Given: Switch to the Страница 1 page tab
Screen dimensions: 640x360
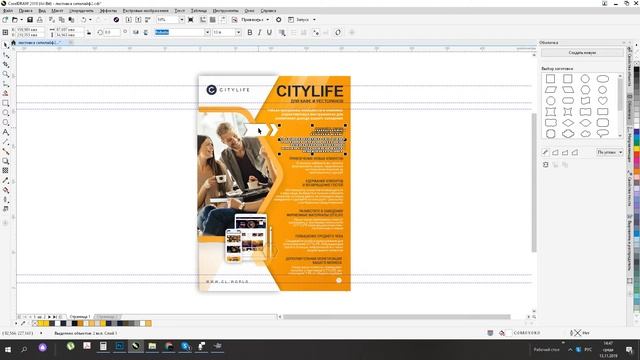Looking at the screenshot, I should click(80, 317).
